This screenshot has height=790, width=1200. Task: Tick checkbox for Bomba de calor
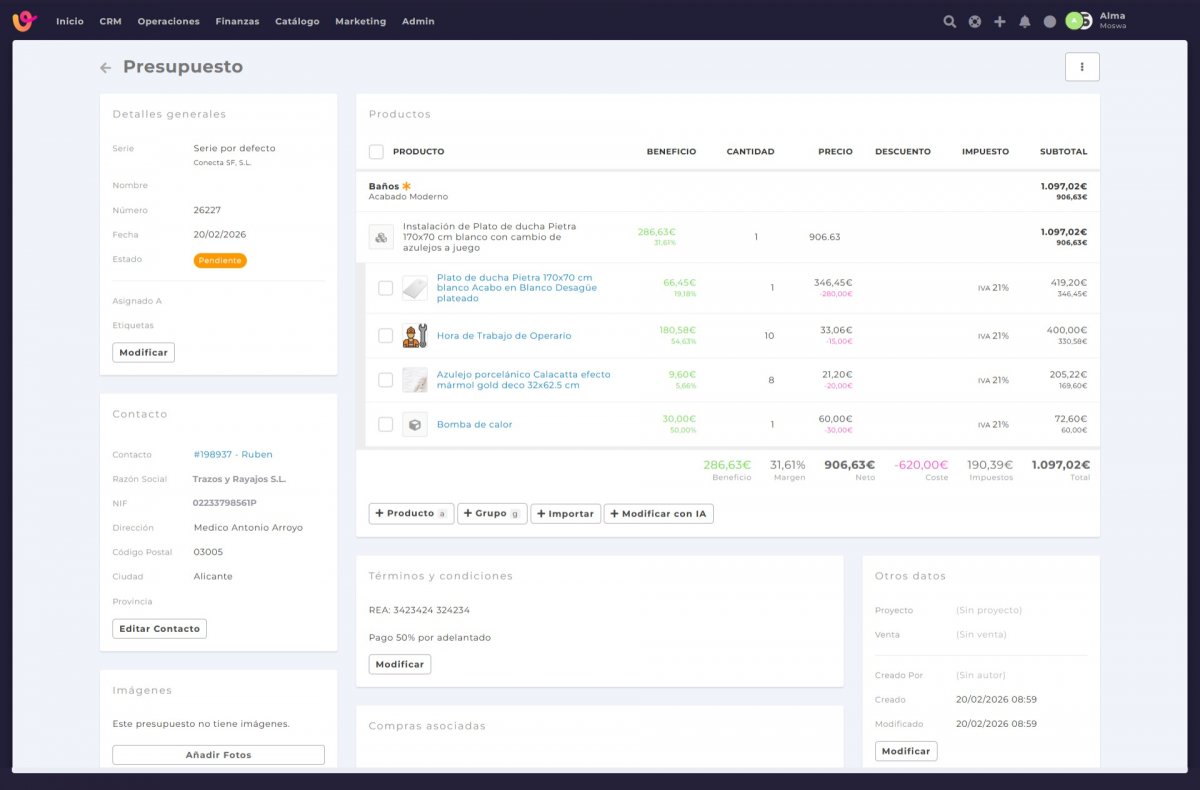point(385,424)
